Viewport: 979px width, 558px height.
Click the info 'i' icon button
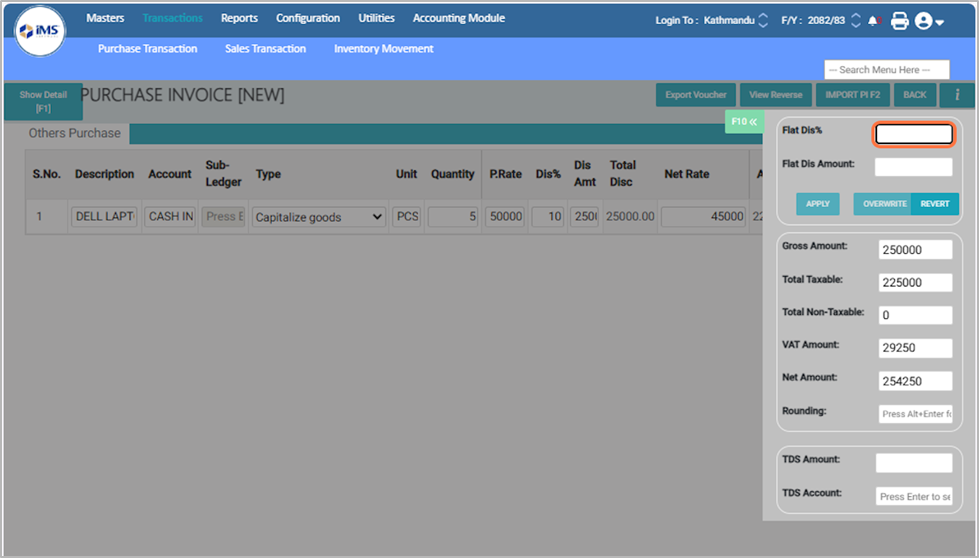957,95
